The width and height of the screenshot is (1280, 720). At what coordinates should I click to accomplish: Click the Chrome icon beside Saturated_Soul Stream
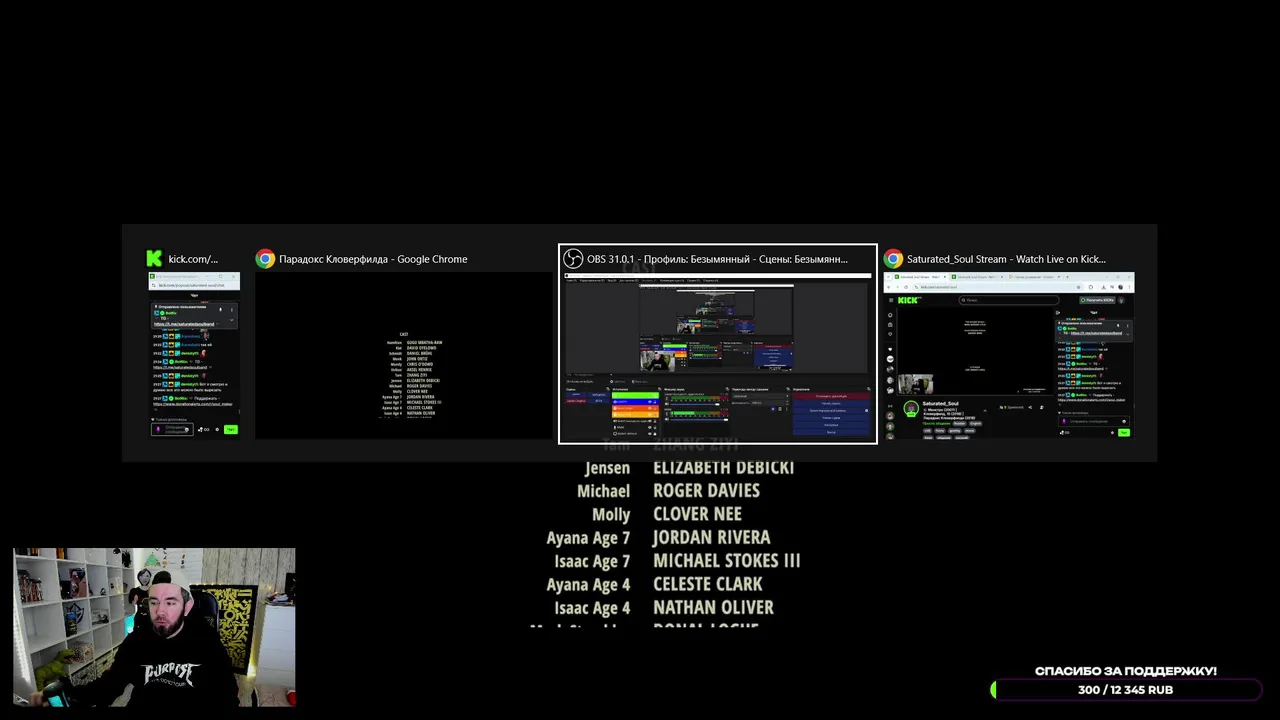893,259
